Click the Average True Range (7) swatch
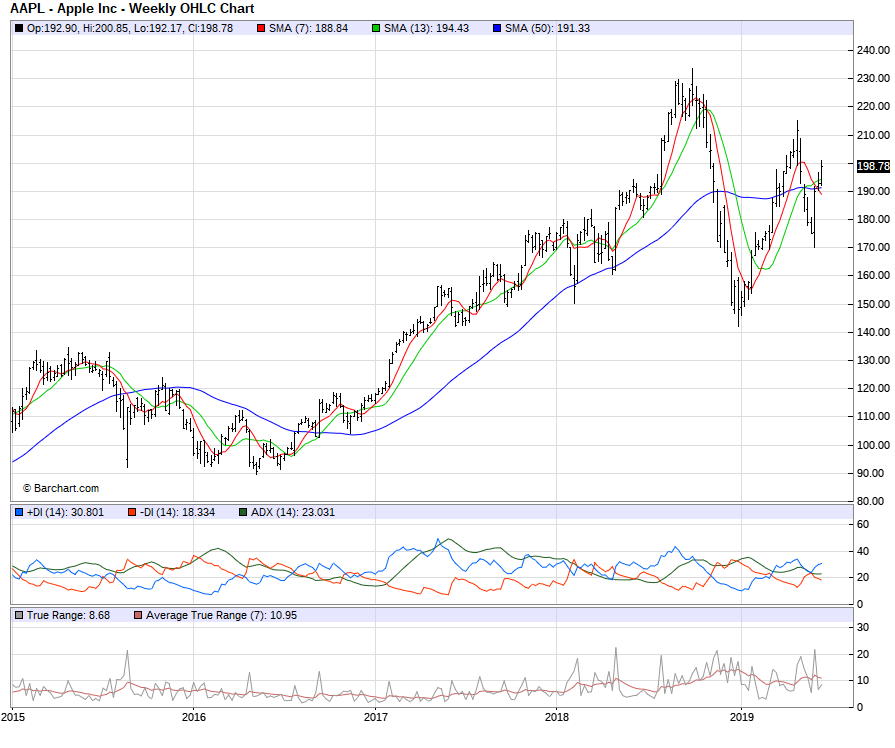Image resolution: width=895 pixels, height=748 pixels. point(137,615)
